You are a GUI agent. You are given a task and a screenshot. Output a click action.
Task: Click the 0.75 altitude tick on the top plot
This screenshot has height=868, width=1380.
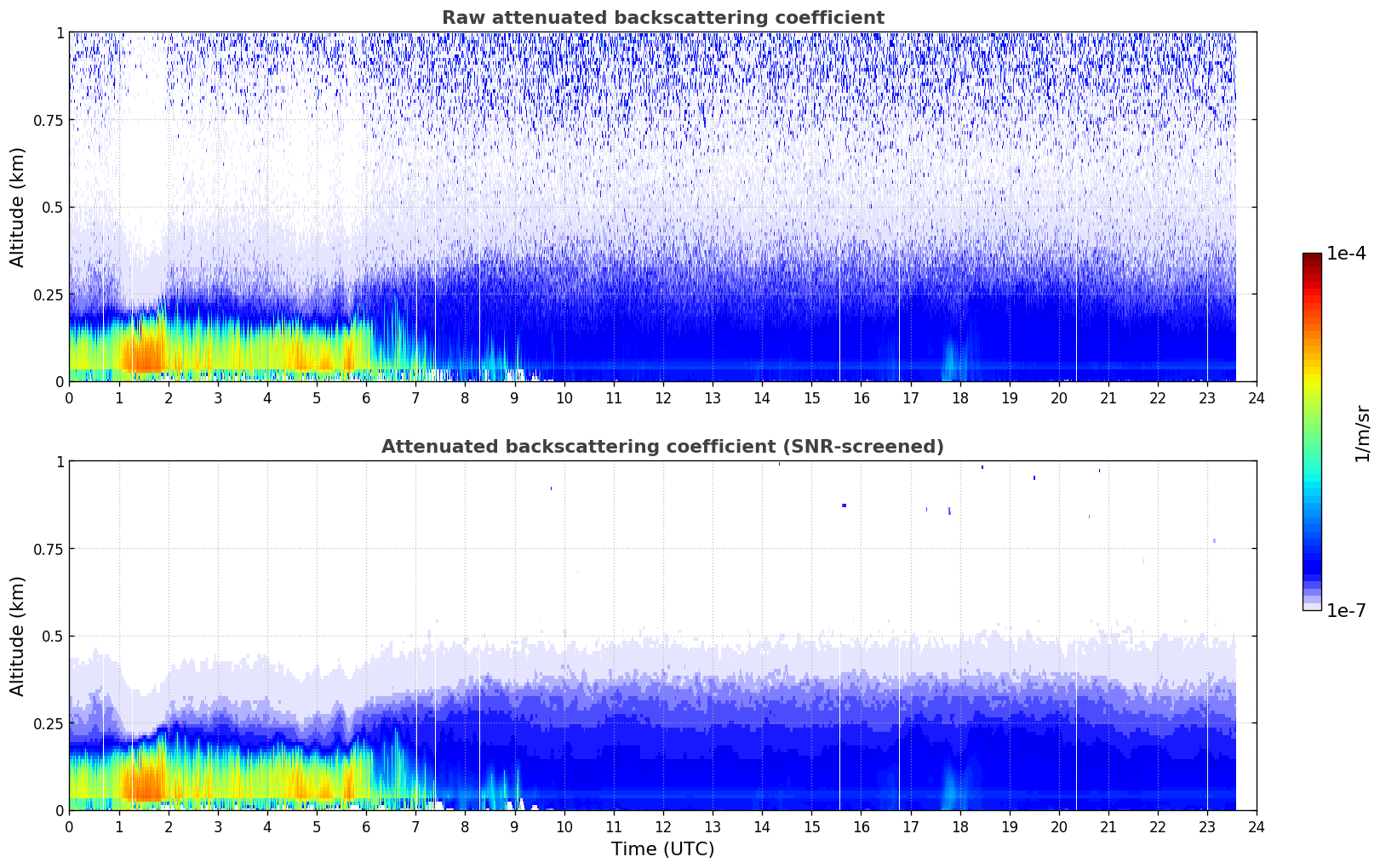coord(49,120)
